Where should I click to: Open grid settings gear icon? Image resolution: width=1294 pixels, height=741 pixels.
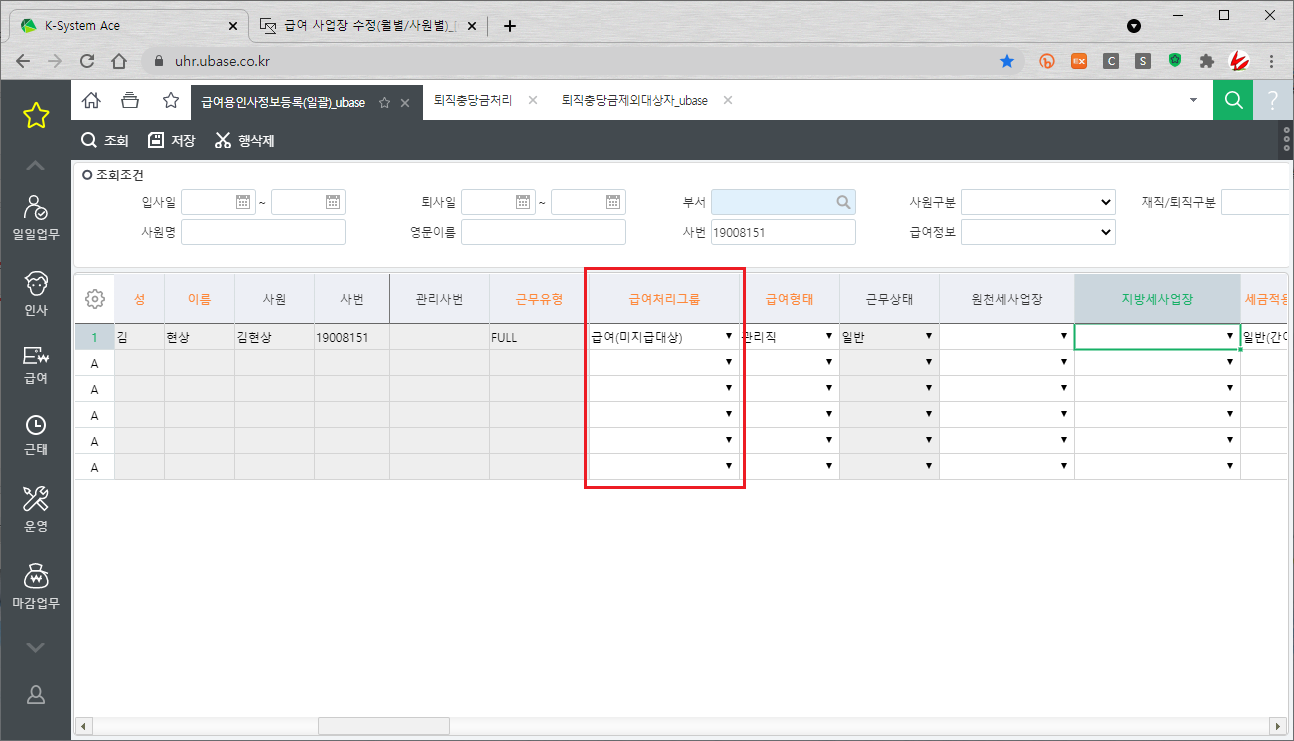click(x=95, y=298)
